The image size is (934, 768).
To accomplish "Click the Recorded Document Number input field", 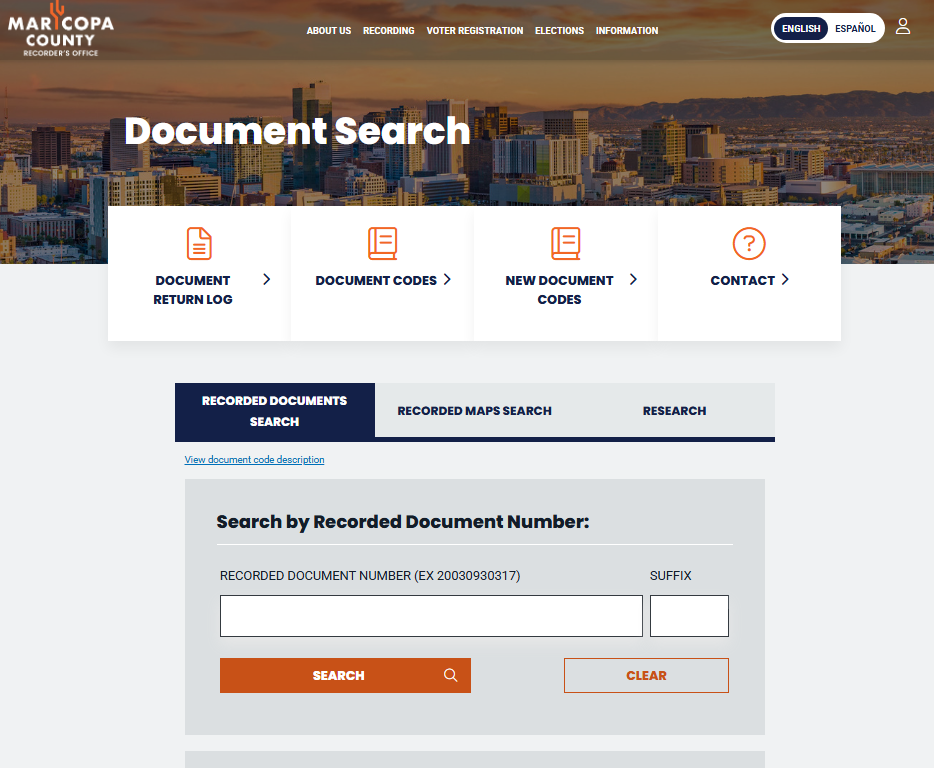I will click(431, 616).
